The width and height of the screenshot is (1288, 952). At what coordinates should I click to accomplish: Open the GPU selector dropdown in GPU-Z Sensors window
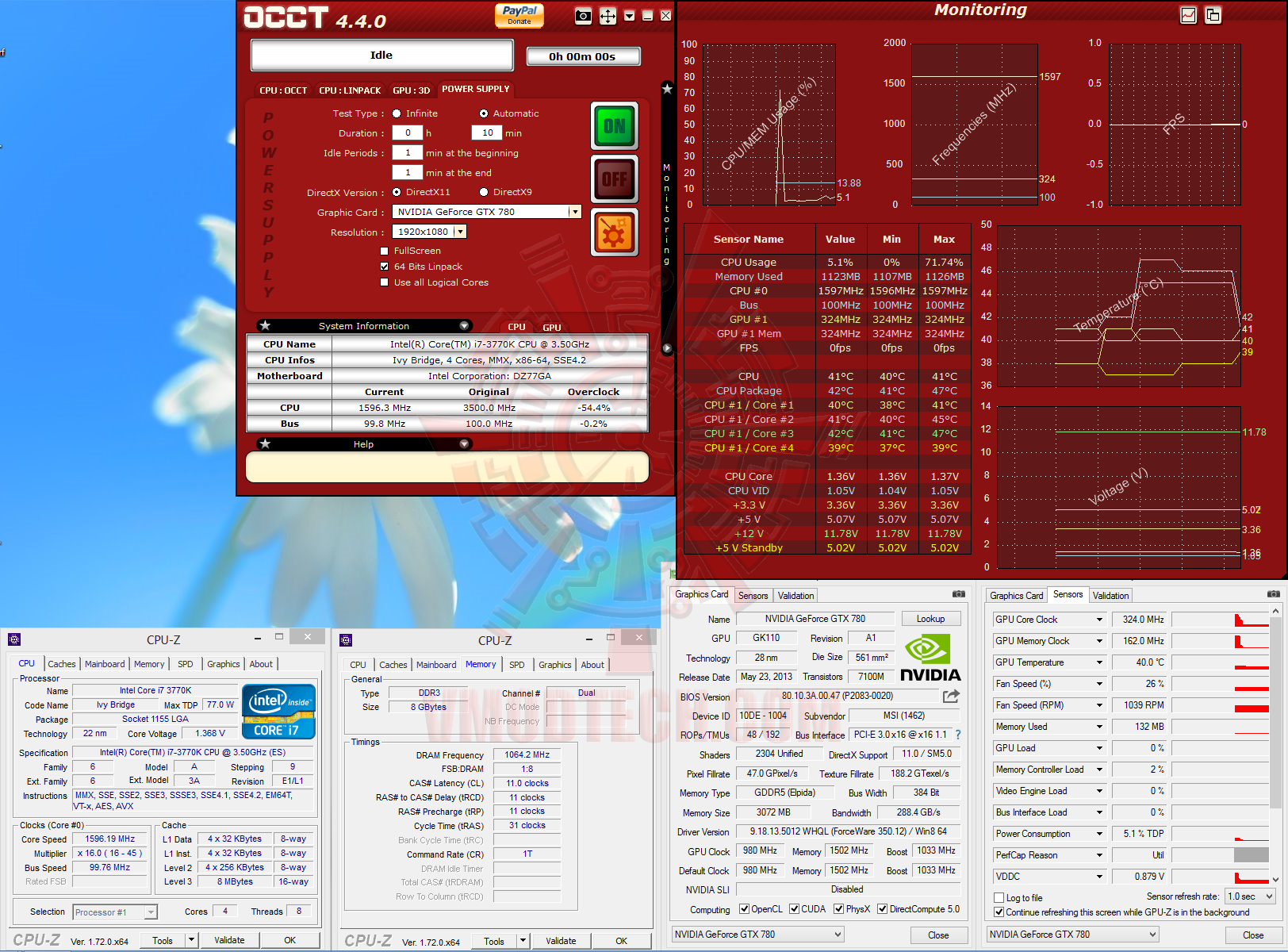pyautogui.click(x=1073, y=935)
